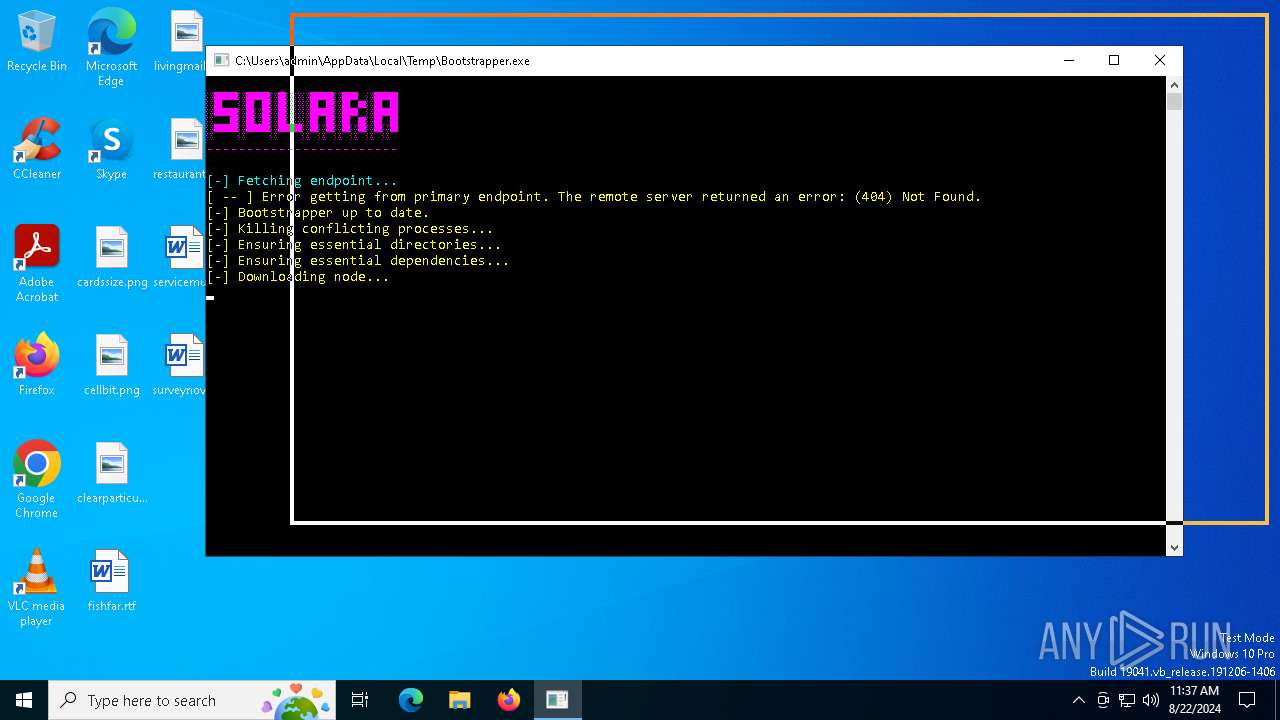Open the Windows Start menu

24,700
